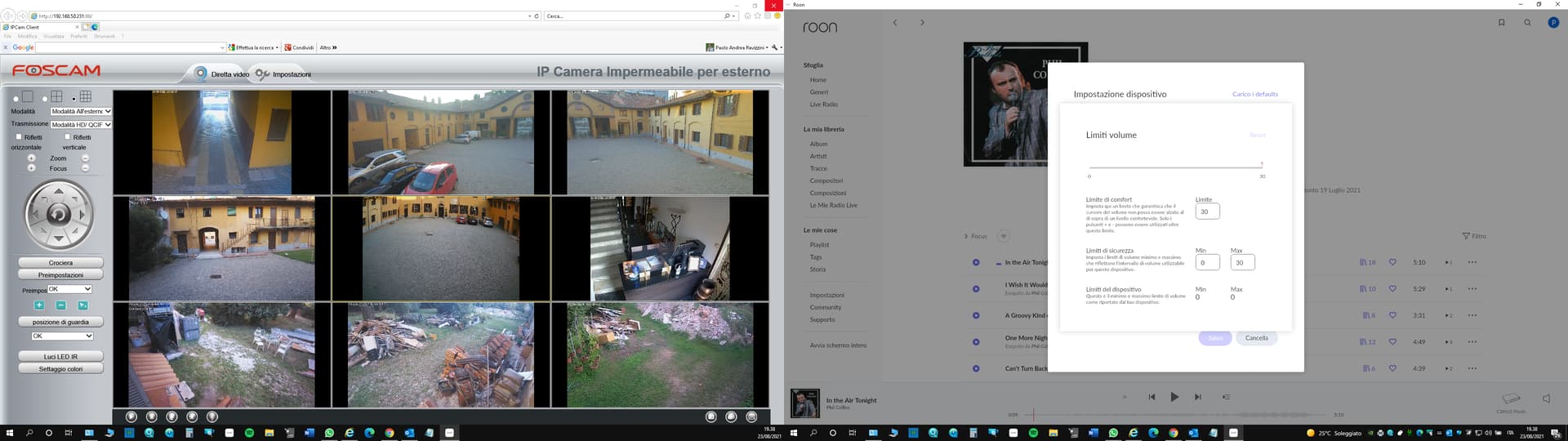The width and height of the screenshot is (1568, 441).
Task: Open Album in Roon library sidebar
Action: 818,144
